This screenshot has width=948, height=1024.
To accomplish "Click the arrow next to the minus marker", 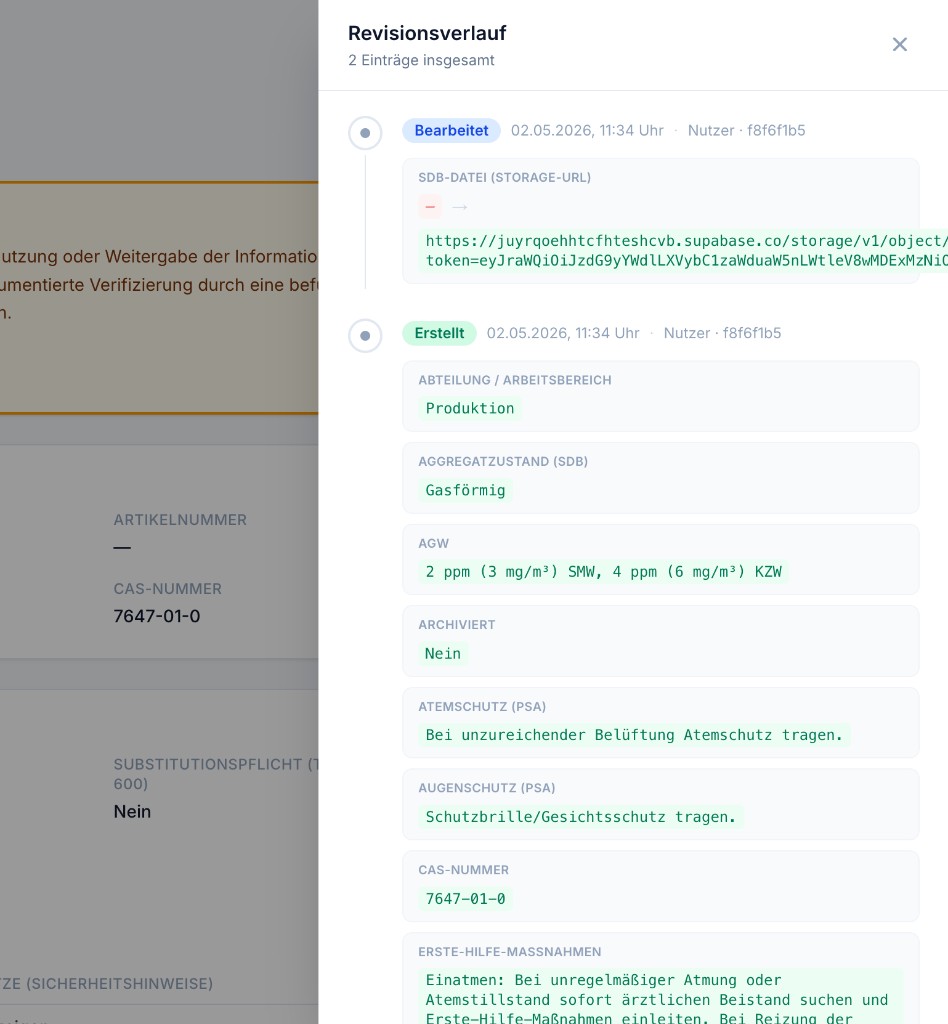I will pyautogui.click(x=460, y=207).
